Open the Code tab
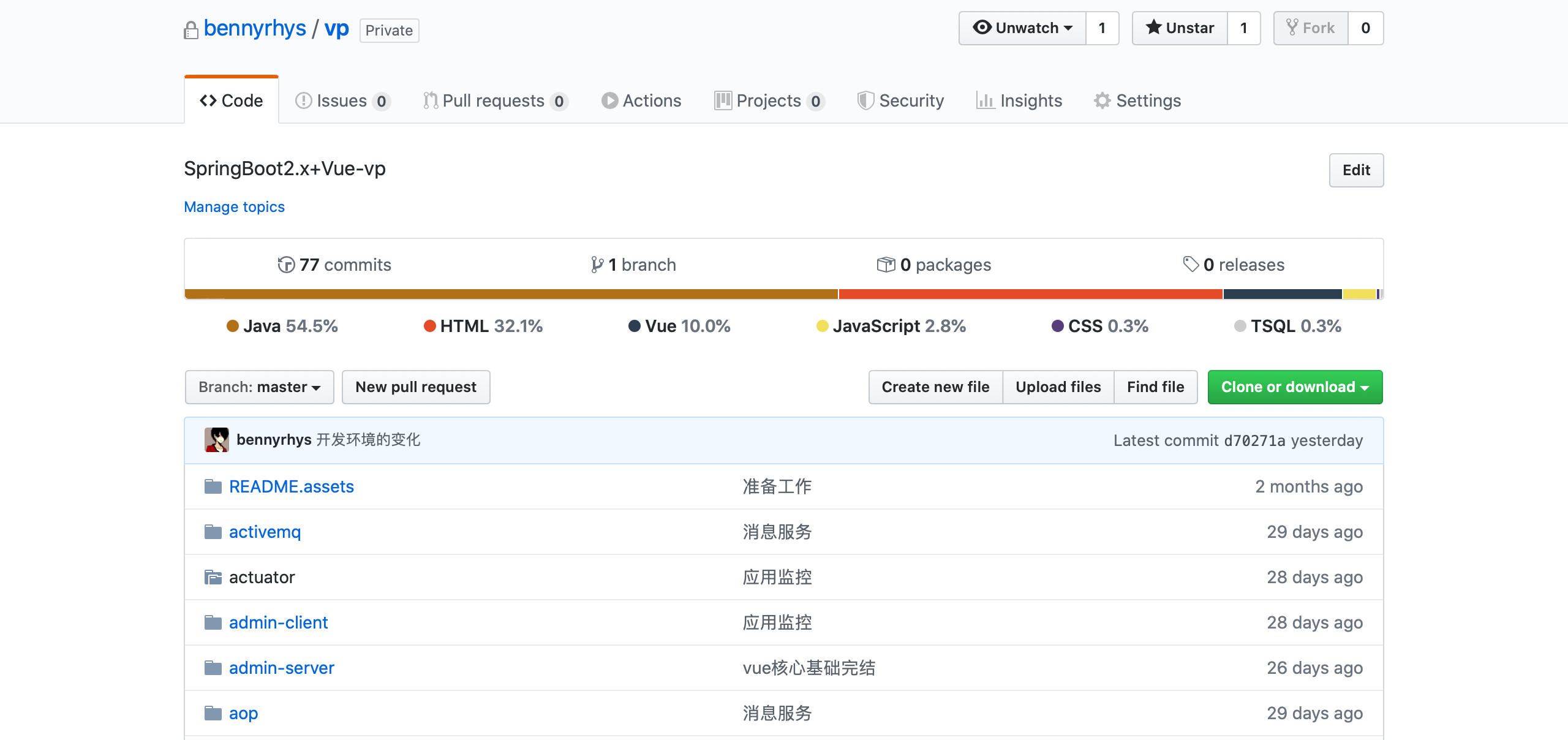 [232, 100]
